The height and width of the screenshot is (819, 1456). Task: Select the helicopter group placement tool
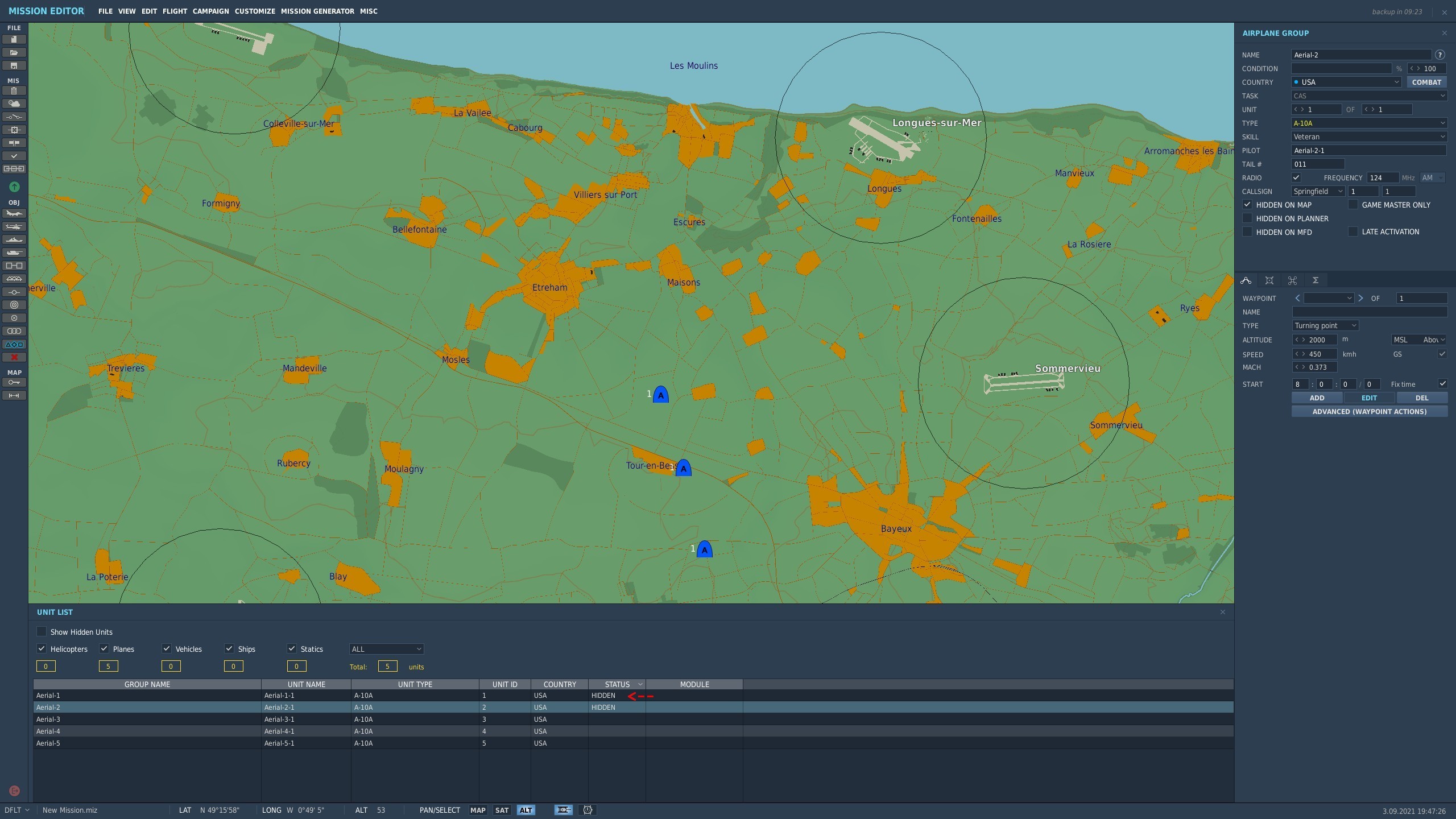[x=14, y=226]
